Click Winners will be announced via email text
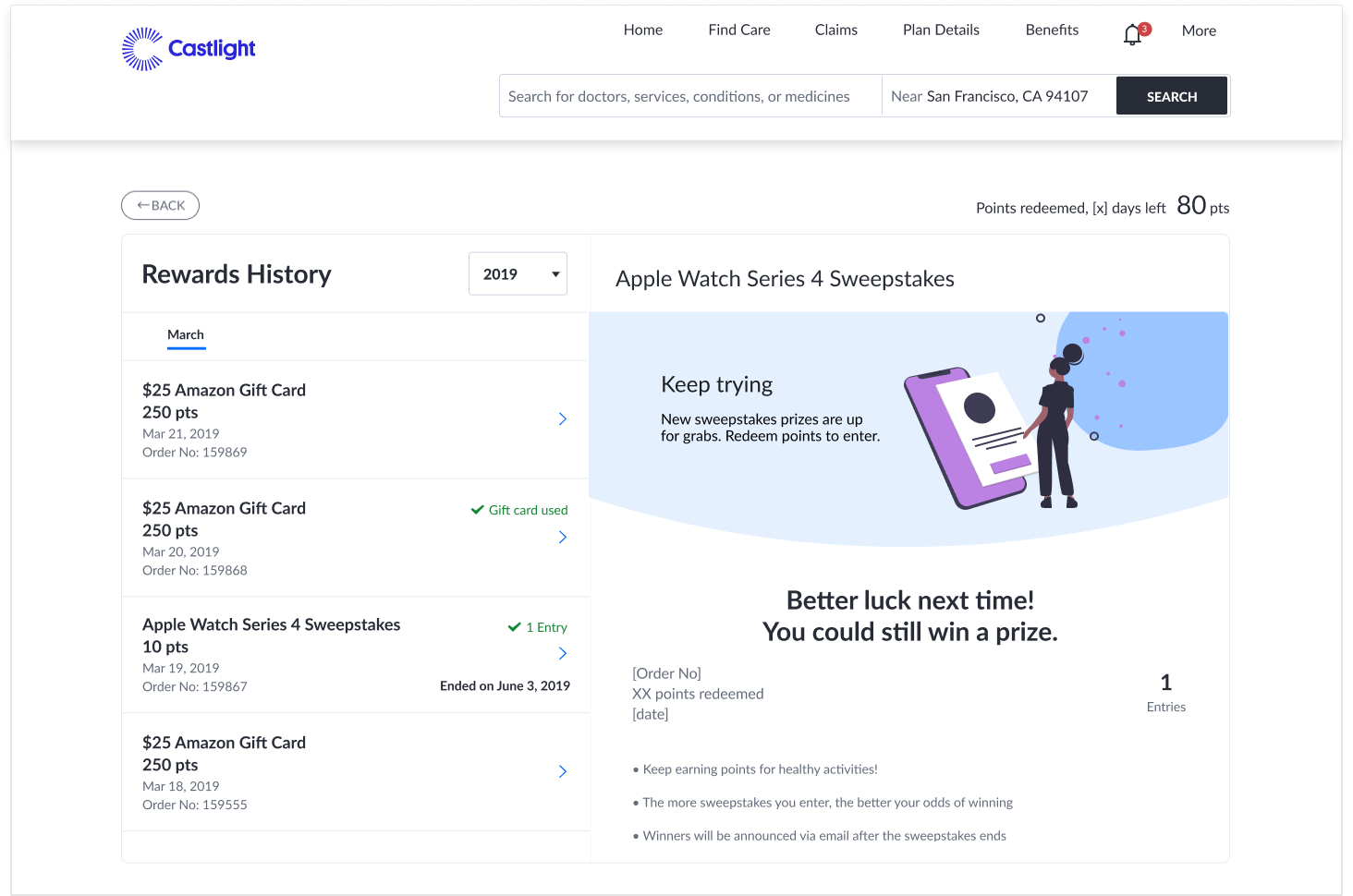The height and width of the screenshot is (896, 1353). point(824,836)
